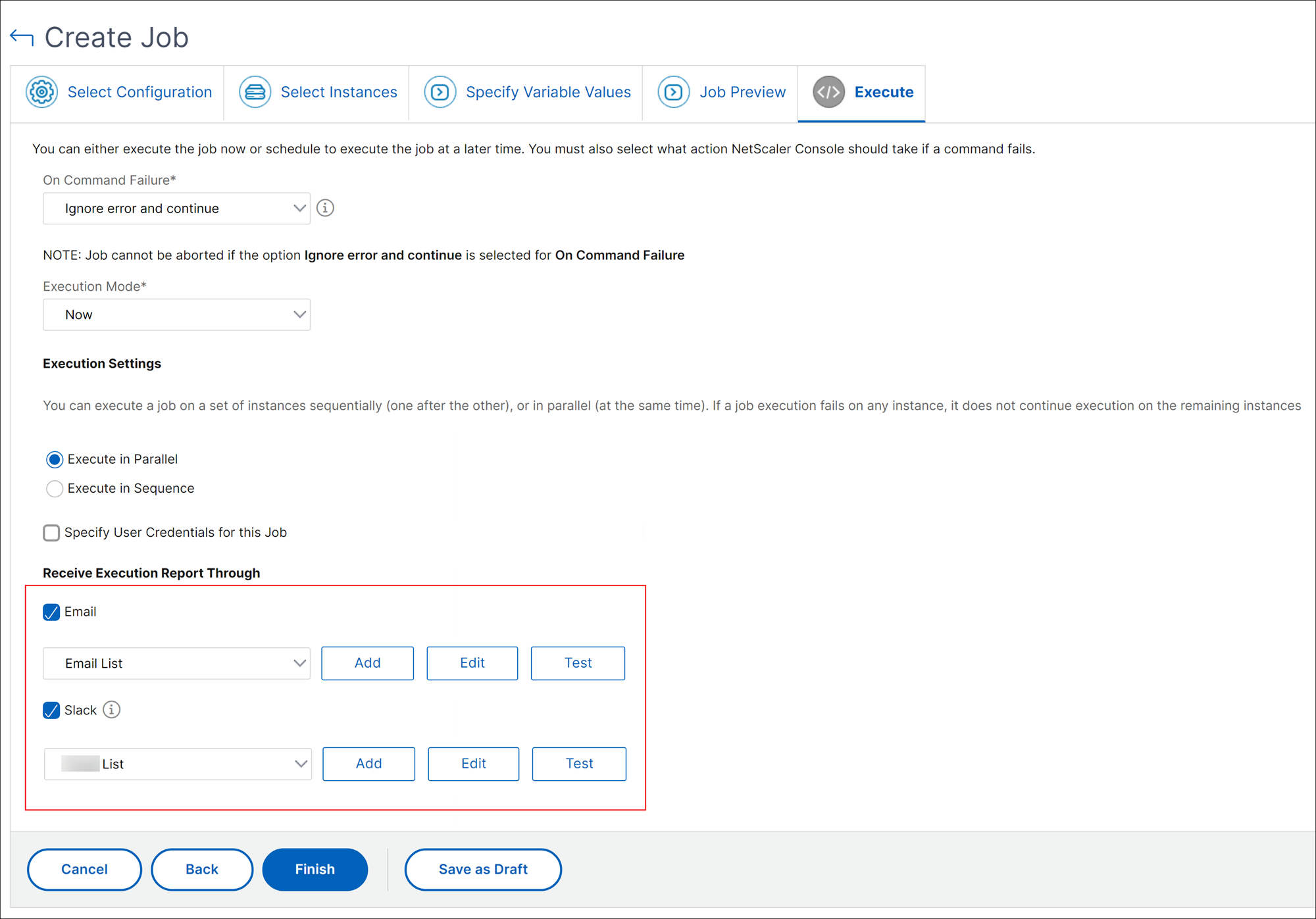The image size is (1316, 919).
Task: Click Add in the Slack row
Action: pos(369,764)
